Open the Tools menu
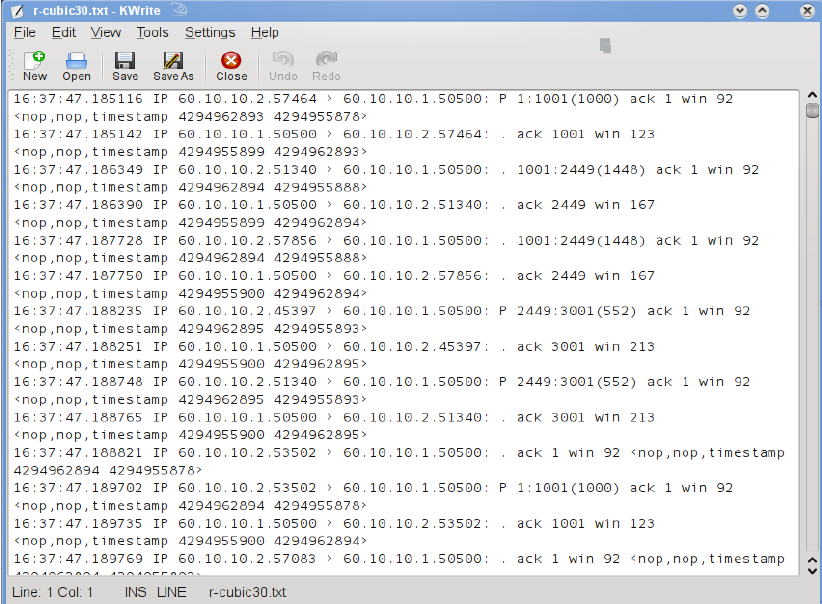This screenshot has width=822, height=604. pos(152,32)
